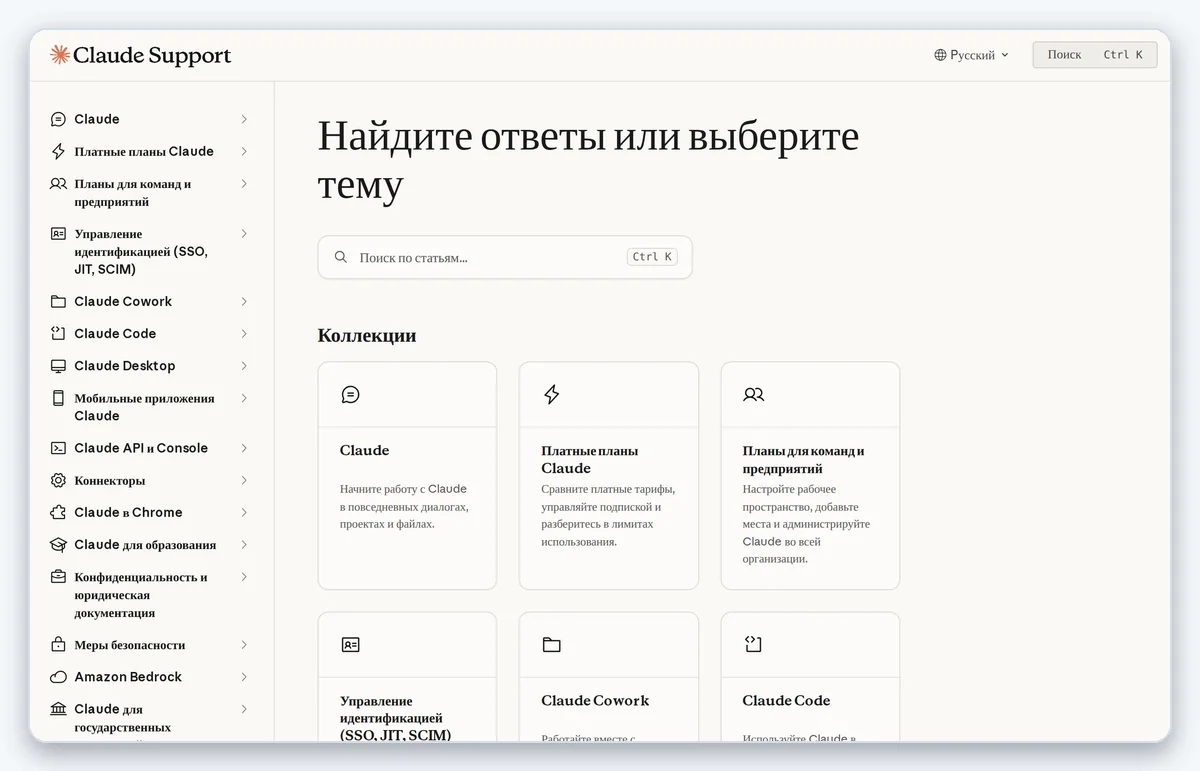This screenshot has height=771, width=1200.
Task: Click the Claude Support starburst logo
Action: [x=59, y=55]
